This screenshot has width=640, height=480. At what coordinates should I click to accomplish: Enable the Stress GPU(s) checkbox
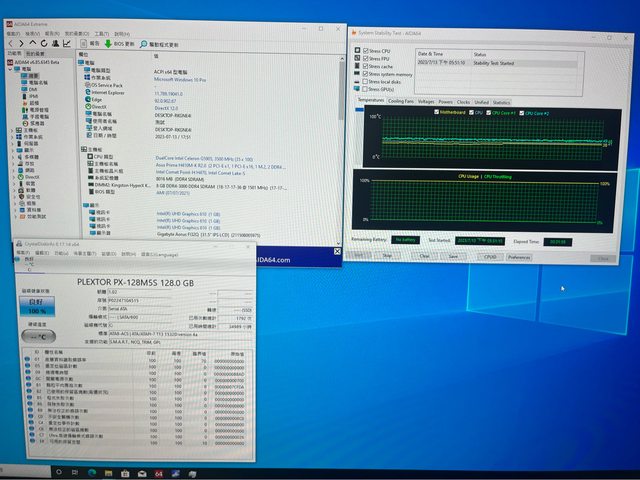pos(365,90)
